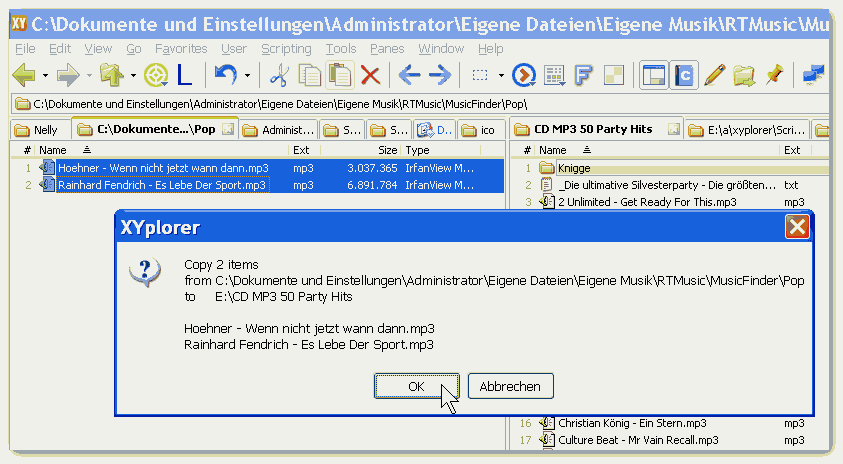Click Abbrechen to cancel copy
Image resolution: width=843 pixels, height=464 pixels.
tap(510, 386)
